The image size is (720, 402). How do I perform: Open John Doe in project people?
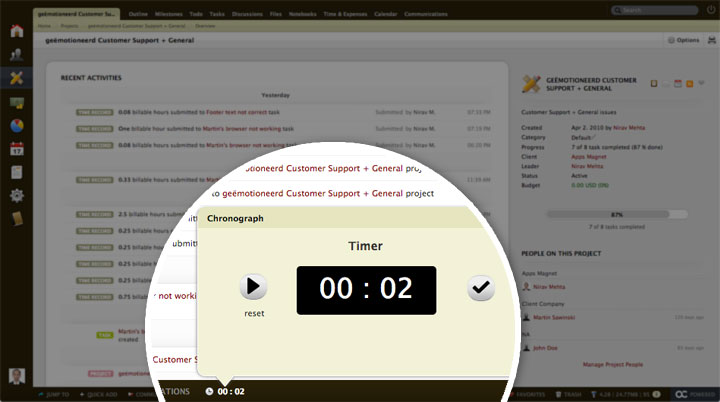point(545,348)
